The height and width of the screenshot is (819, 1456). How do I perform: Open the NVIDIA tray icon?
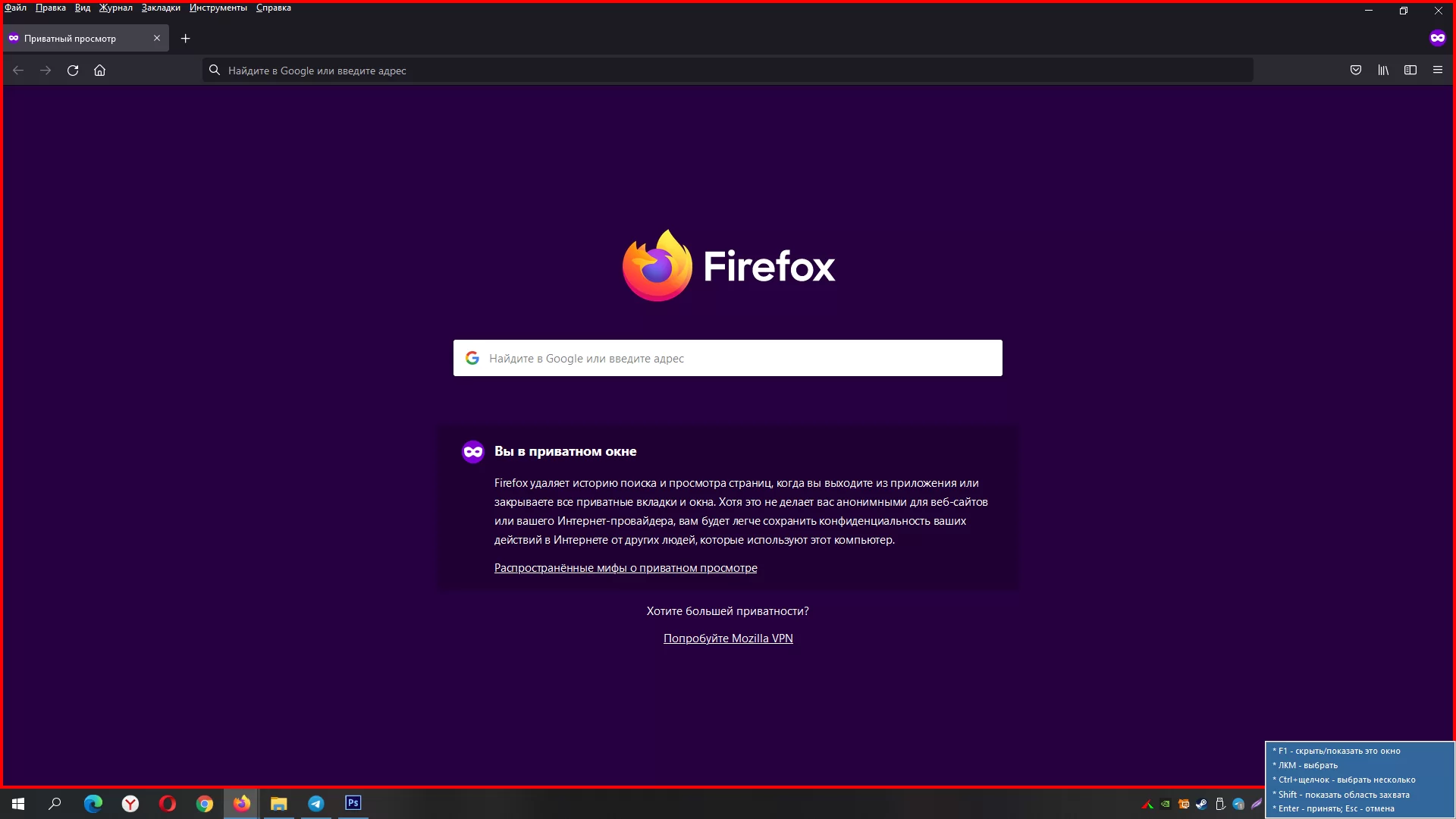click(1166, 805)
